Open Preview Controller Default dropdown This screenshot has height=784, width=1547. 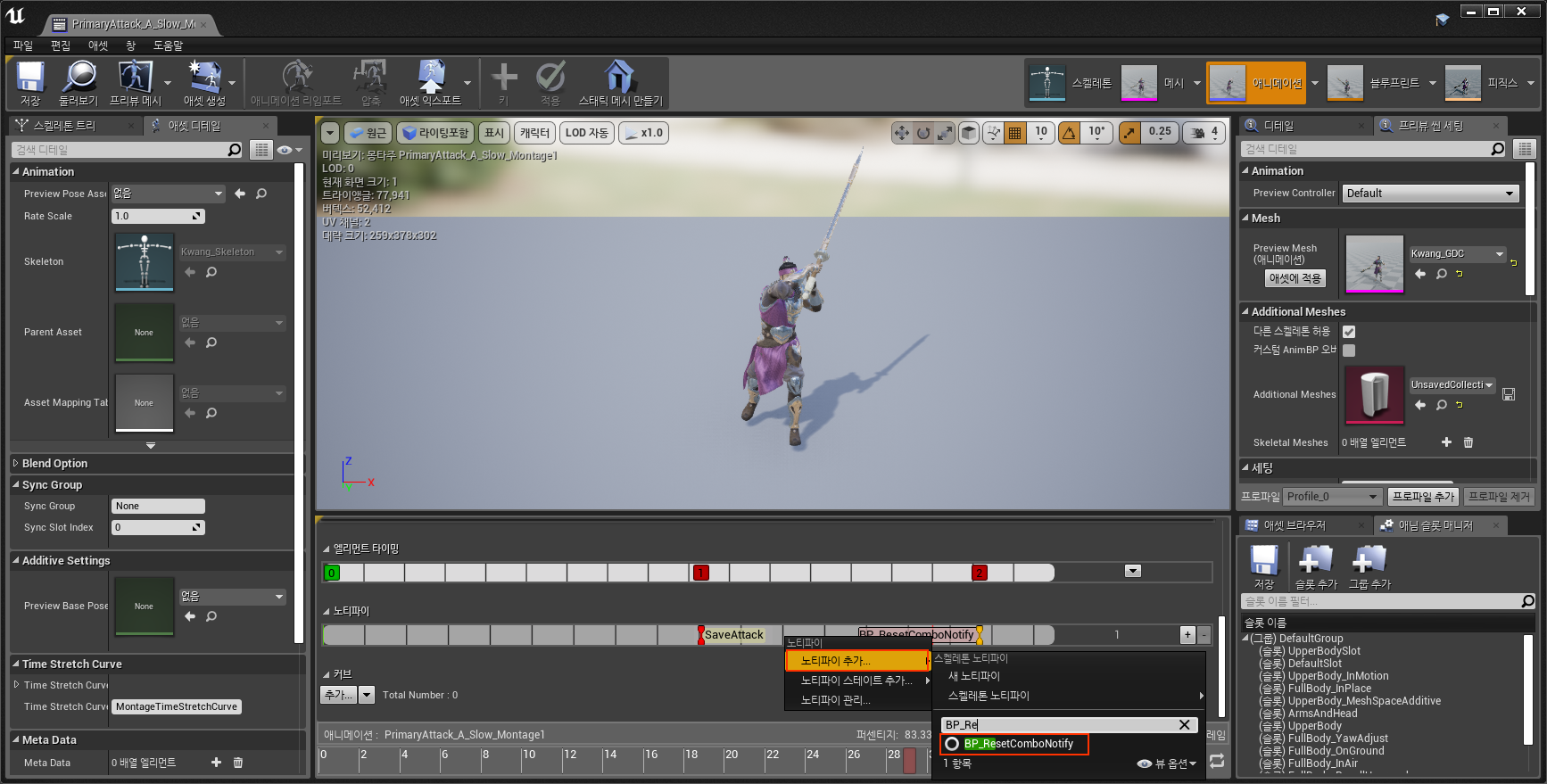click(x=1430, y=194)
